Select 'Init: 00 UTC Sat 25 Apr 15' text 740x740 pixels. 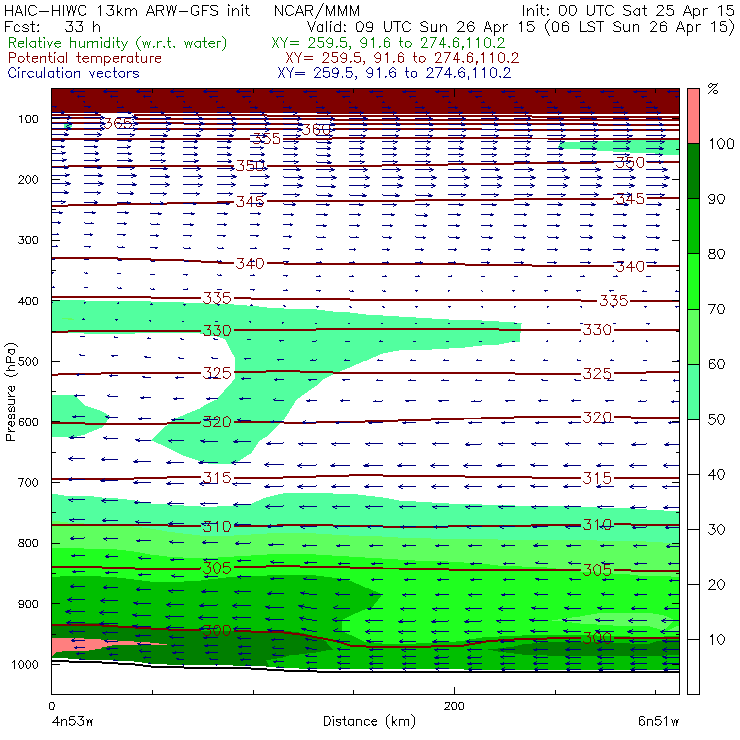[x=628, y=10]
